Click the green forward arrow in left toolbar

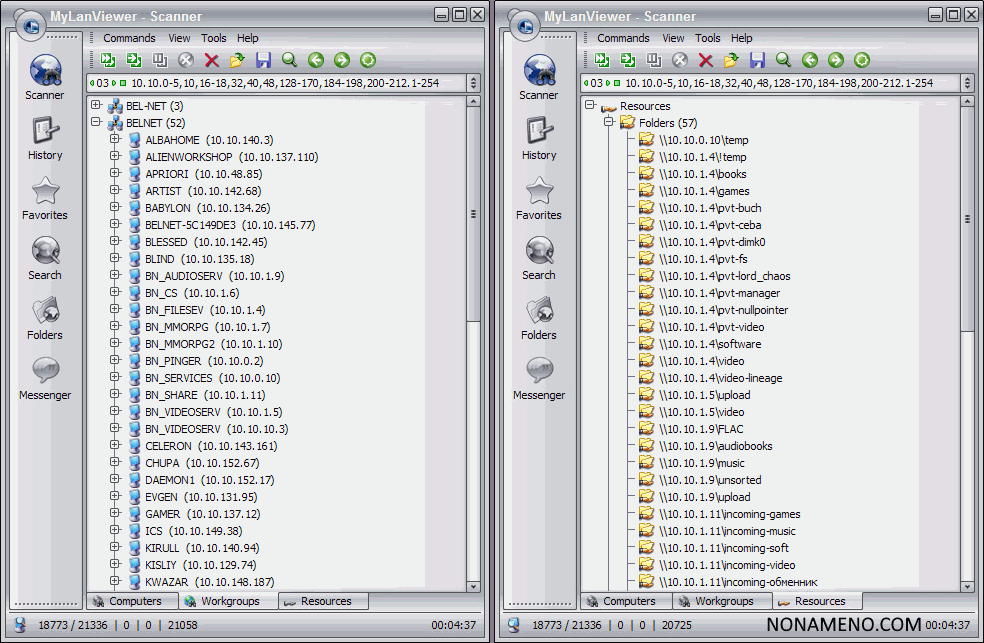pos(342,60)
